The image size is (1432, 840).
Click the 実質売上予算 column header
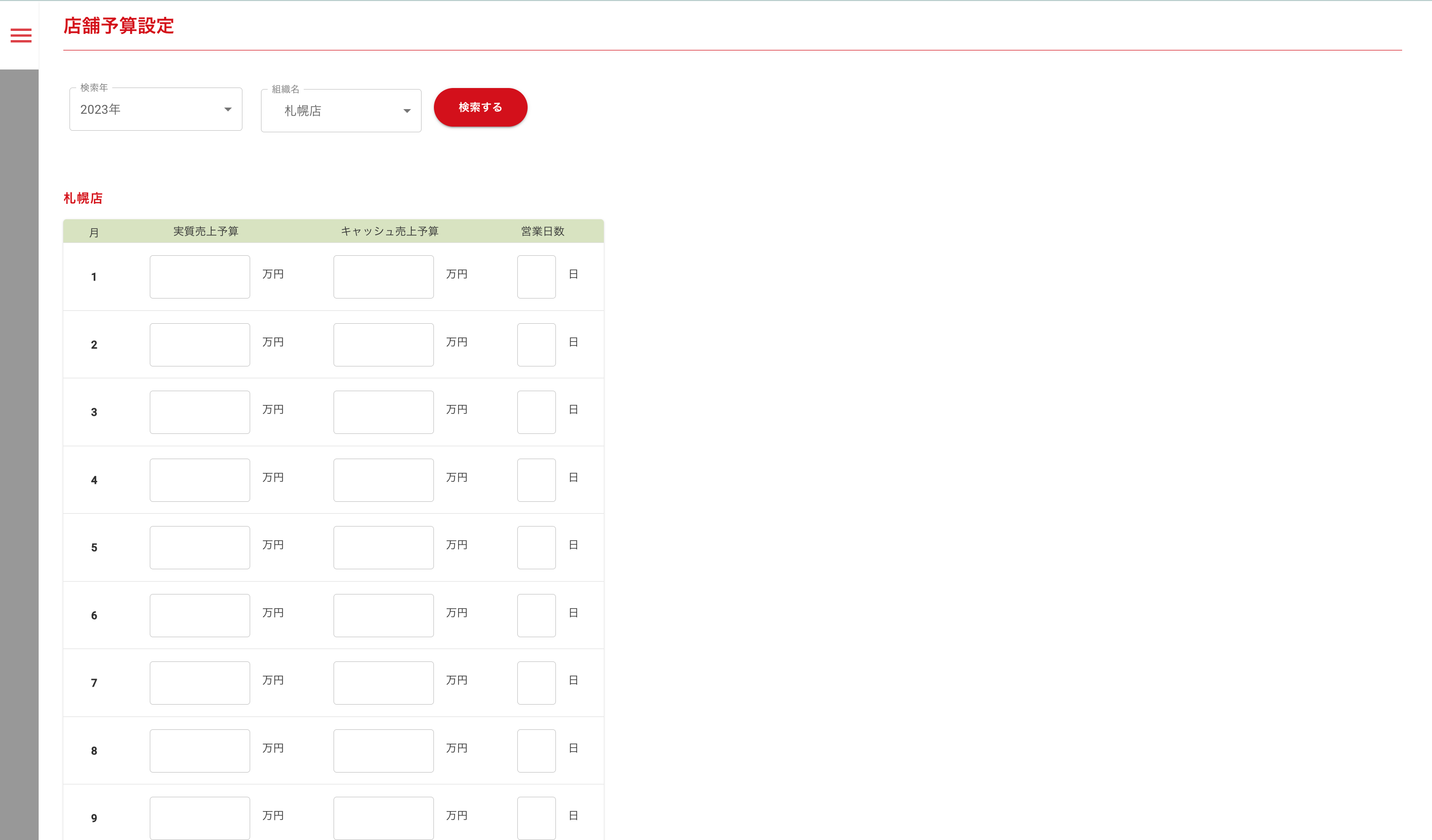[x=206, y=231]
